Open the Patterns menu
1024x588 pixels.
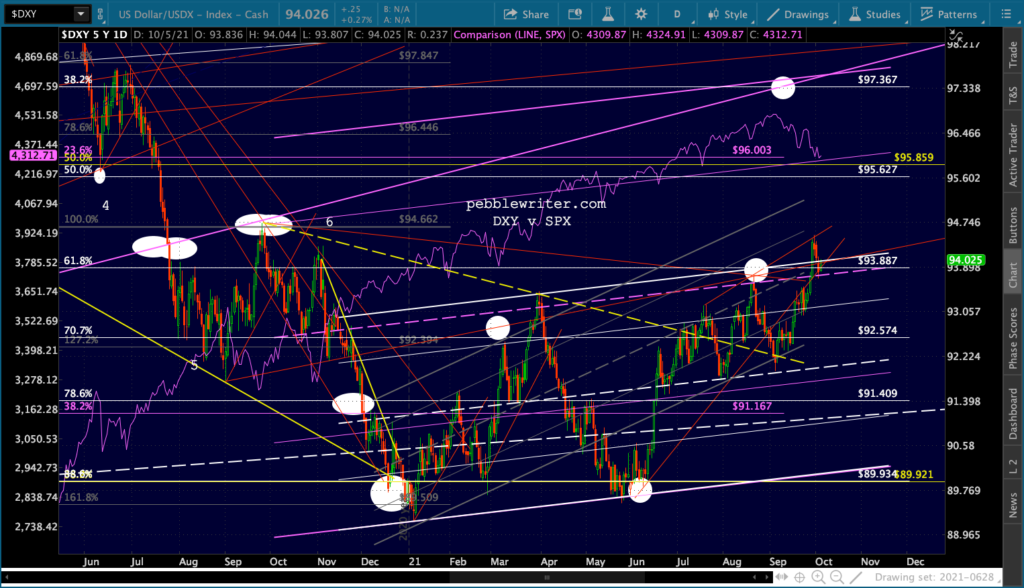949,14
